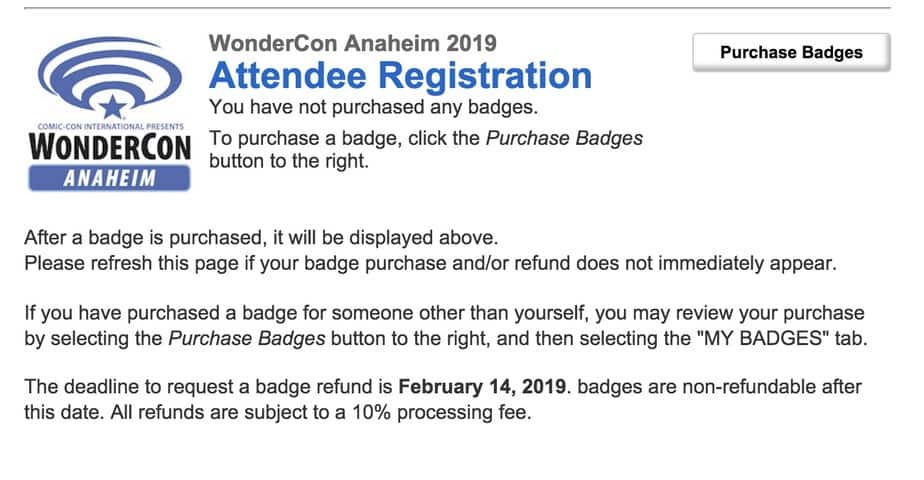Click the horizontal divider line at the top
The width and height of the screenshot is (924, 480).
(x=457, y=8)
